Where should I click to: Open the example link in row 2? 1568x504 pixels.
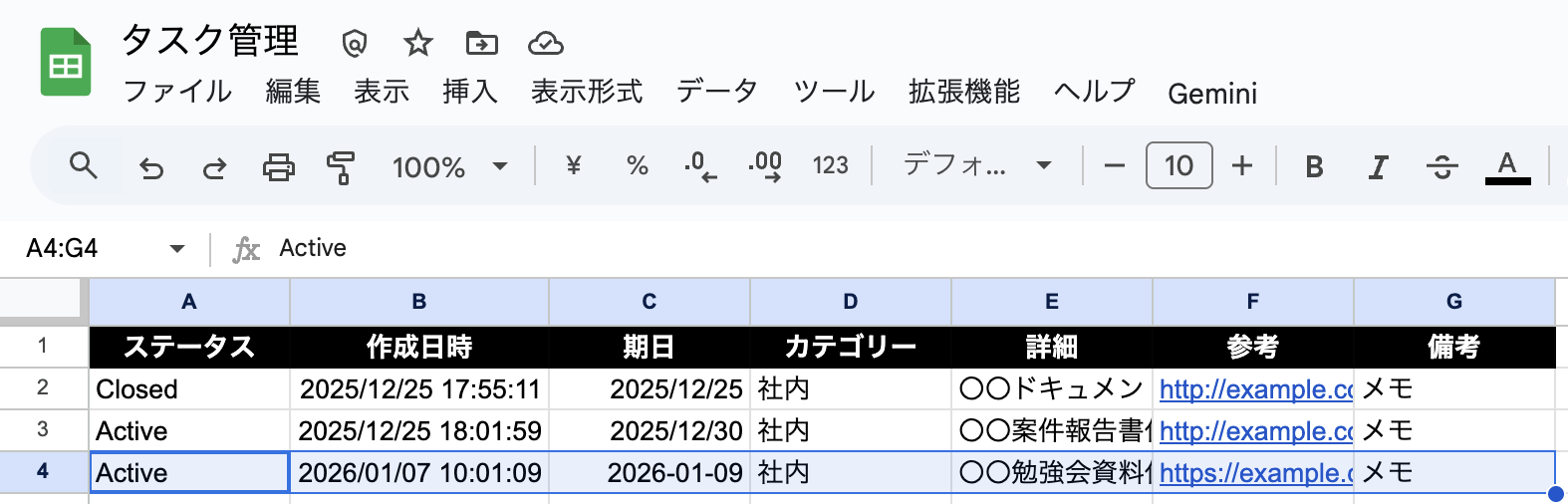(1255, 389)
